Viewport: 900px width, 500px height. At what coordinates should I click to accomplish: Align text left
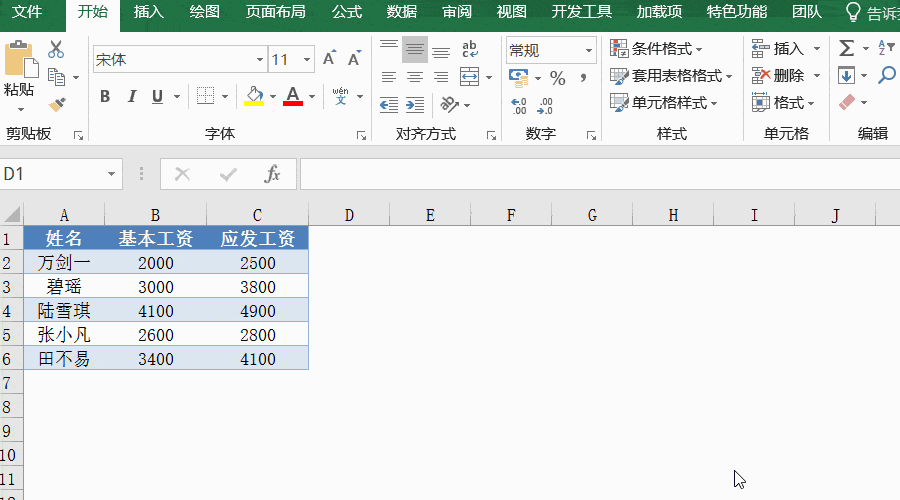point(389,77)
